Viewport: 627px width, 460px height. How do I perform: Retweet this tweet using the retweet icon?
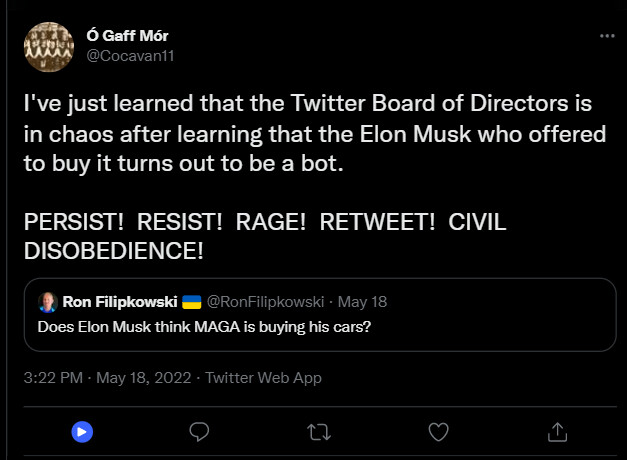click(x=320, y=431)
